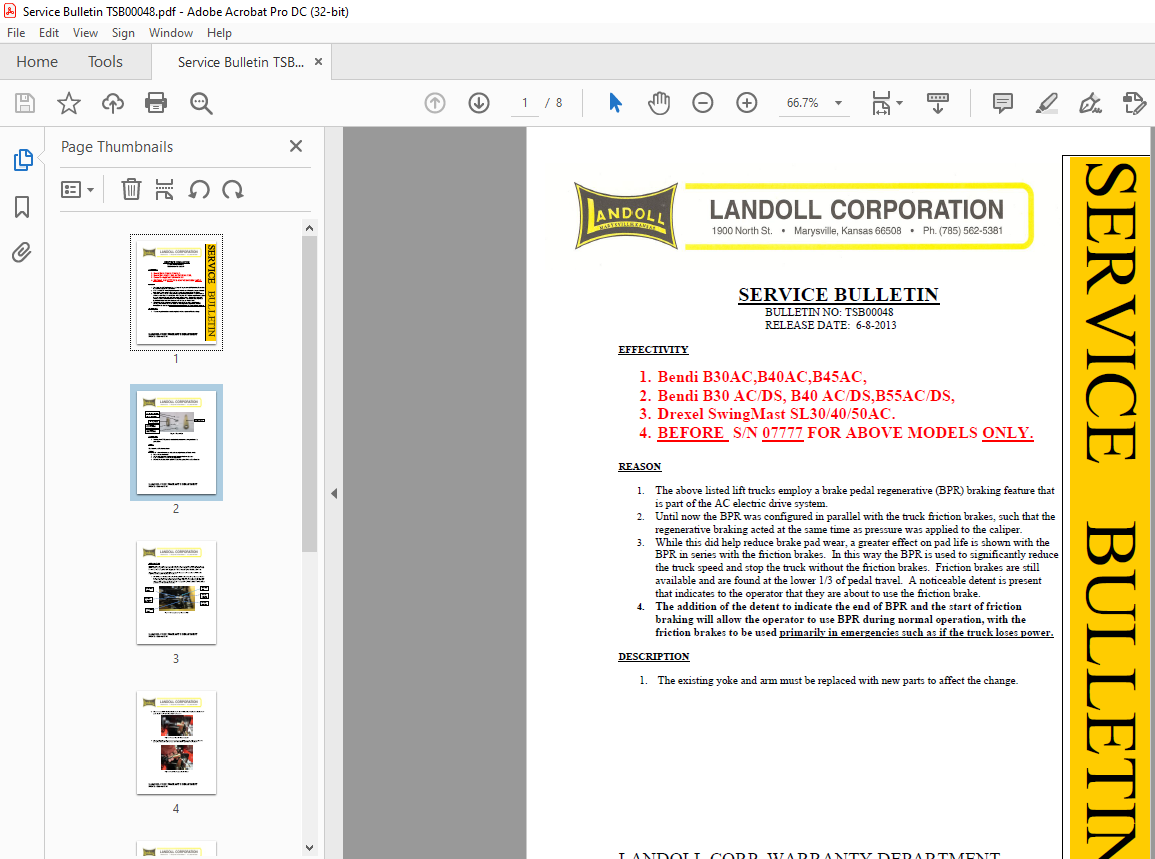Go to previous page with up arrow
This screenshot has height=859, width=1155.
(435, 103)
